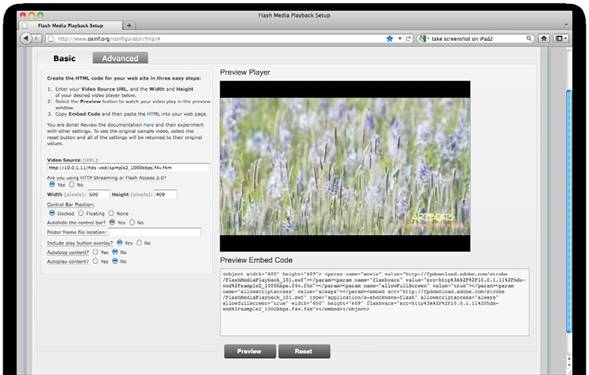This screenshot has height=375, width=589.
Task: Click the search field with 'take screenshot on iPad2'
Action: (477, 39)
